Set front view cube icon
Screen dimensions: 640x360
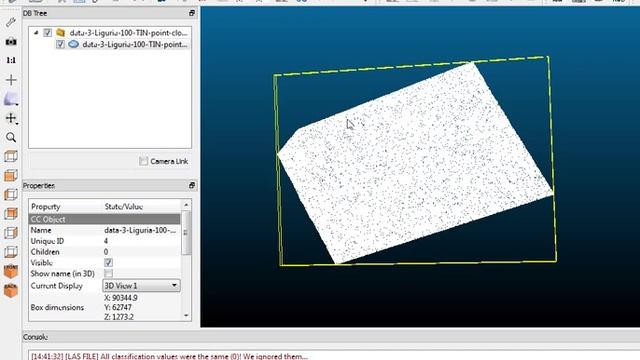(x=11, y=176)
